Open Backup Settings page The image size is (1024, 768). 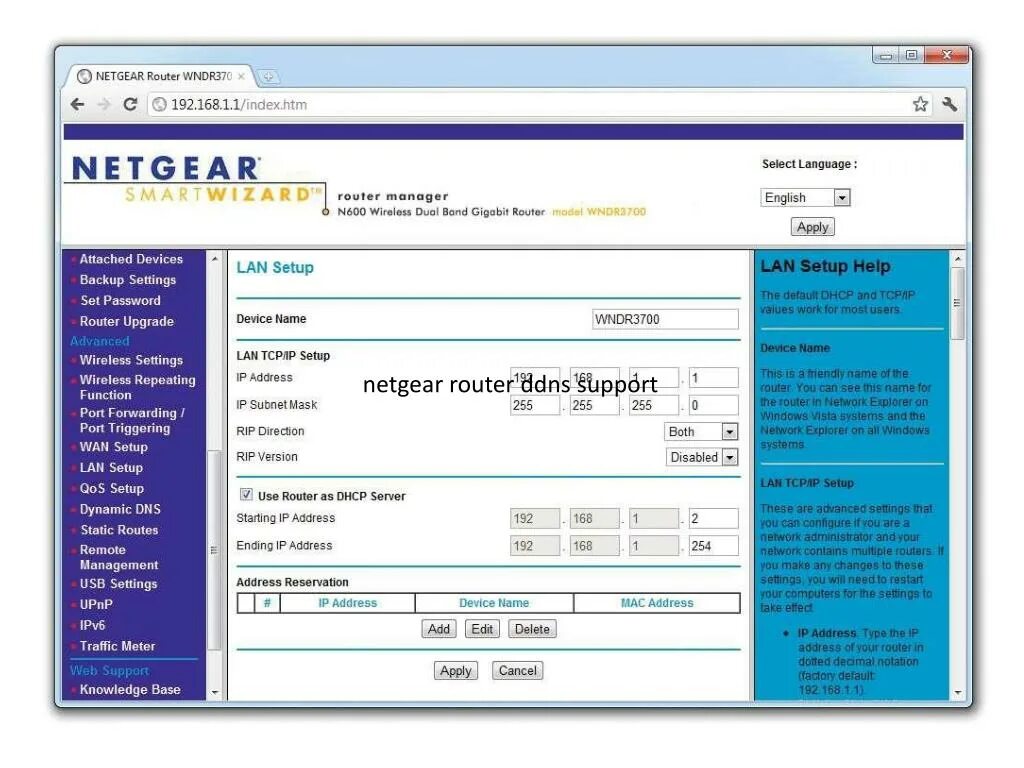click(x=128, y=280)
